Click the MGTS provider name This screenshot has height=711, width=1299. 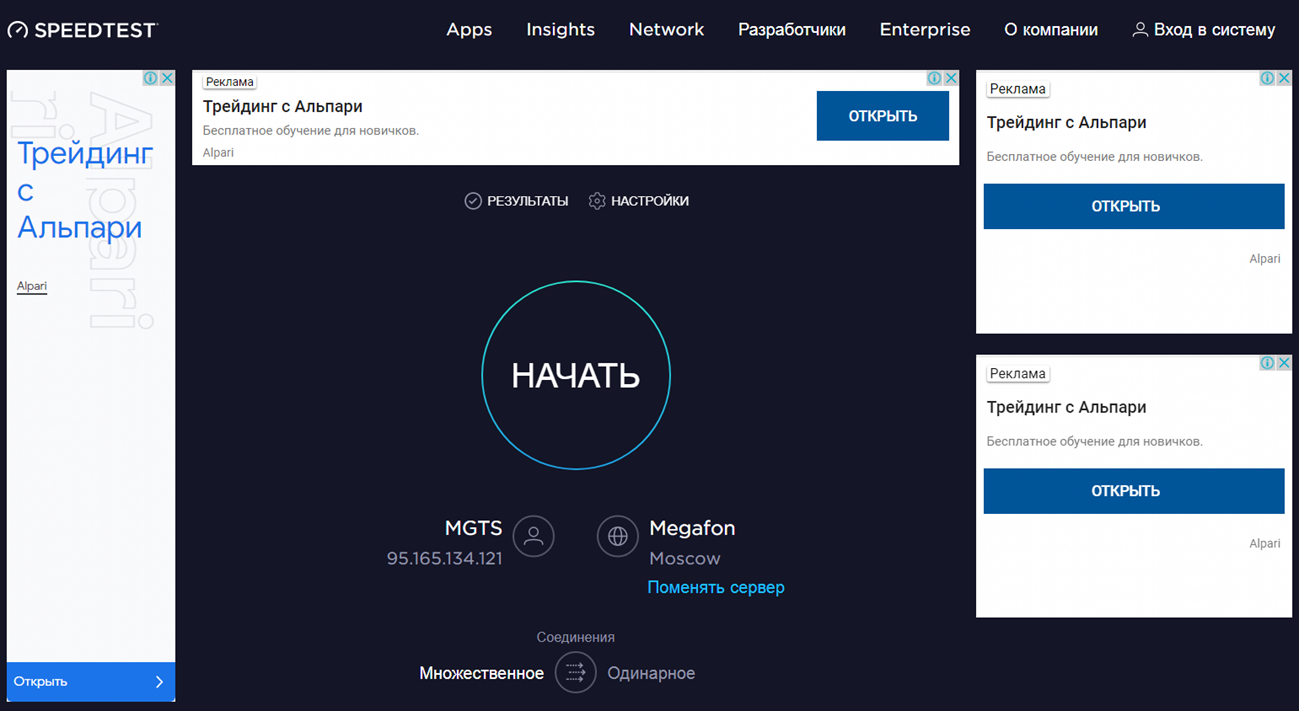[474, 527]
